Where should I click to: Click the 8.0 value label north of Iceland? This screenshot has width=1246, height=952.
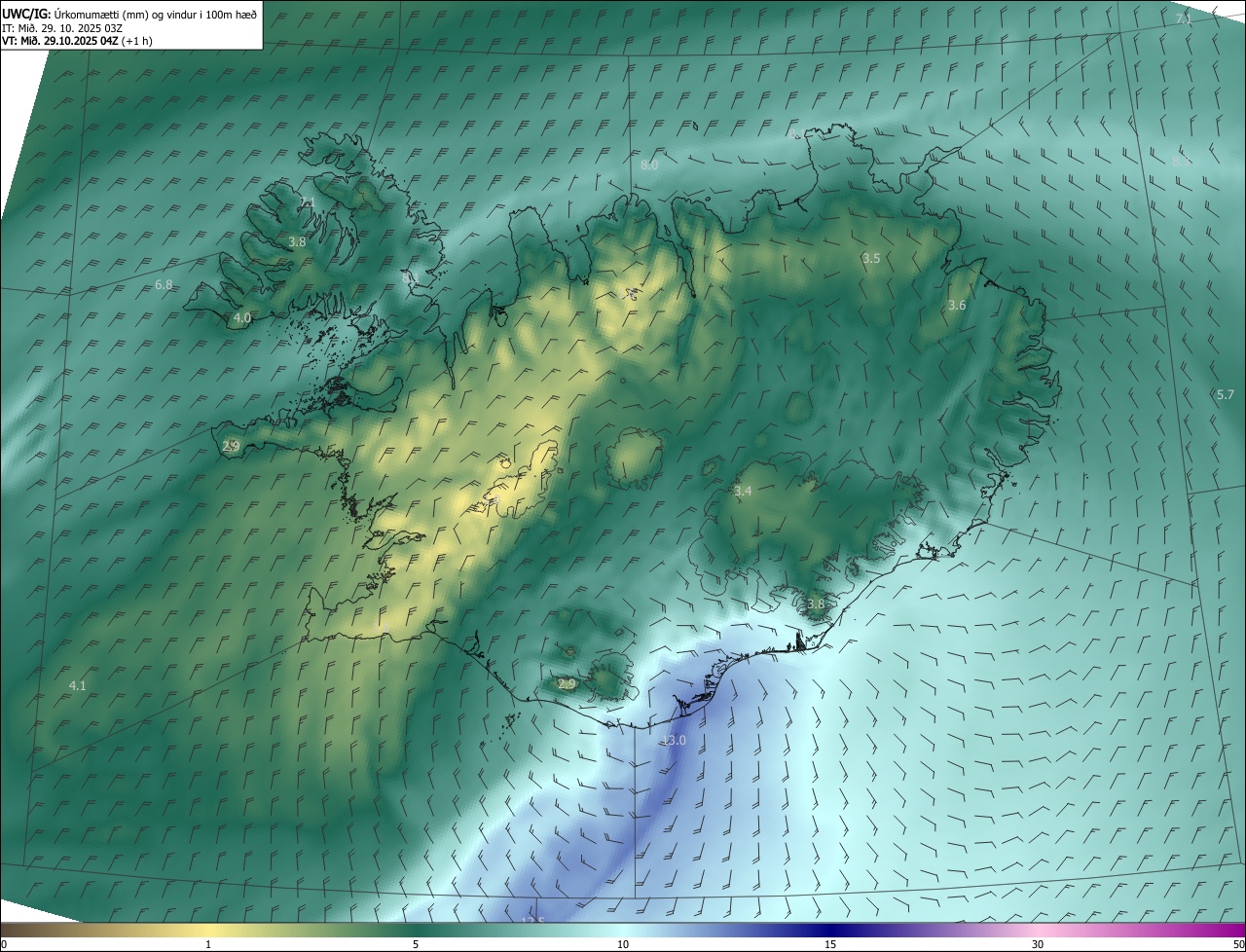click(649, 165)
